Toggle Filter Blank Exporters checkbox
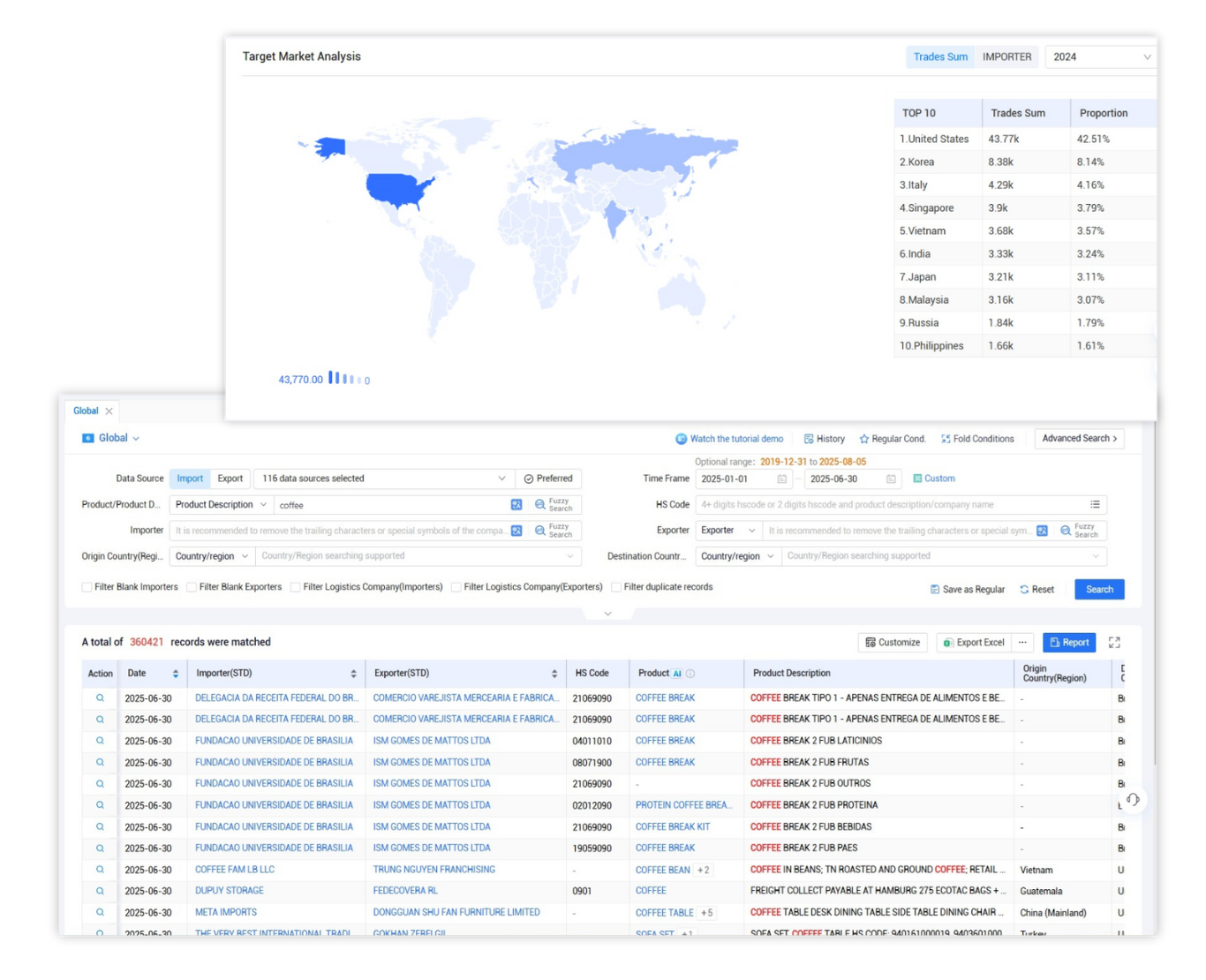This screenshot has width=1206, height=980. pos(192,587)
